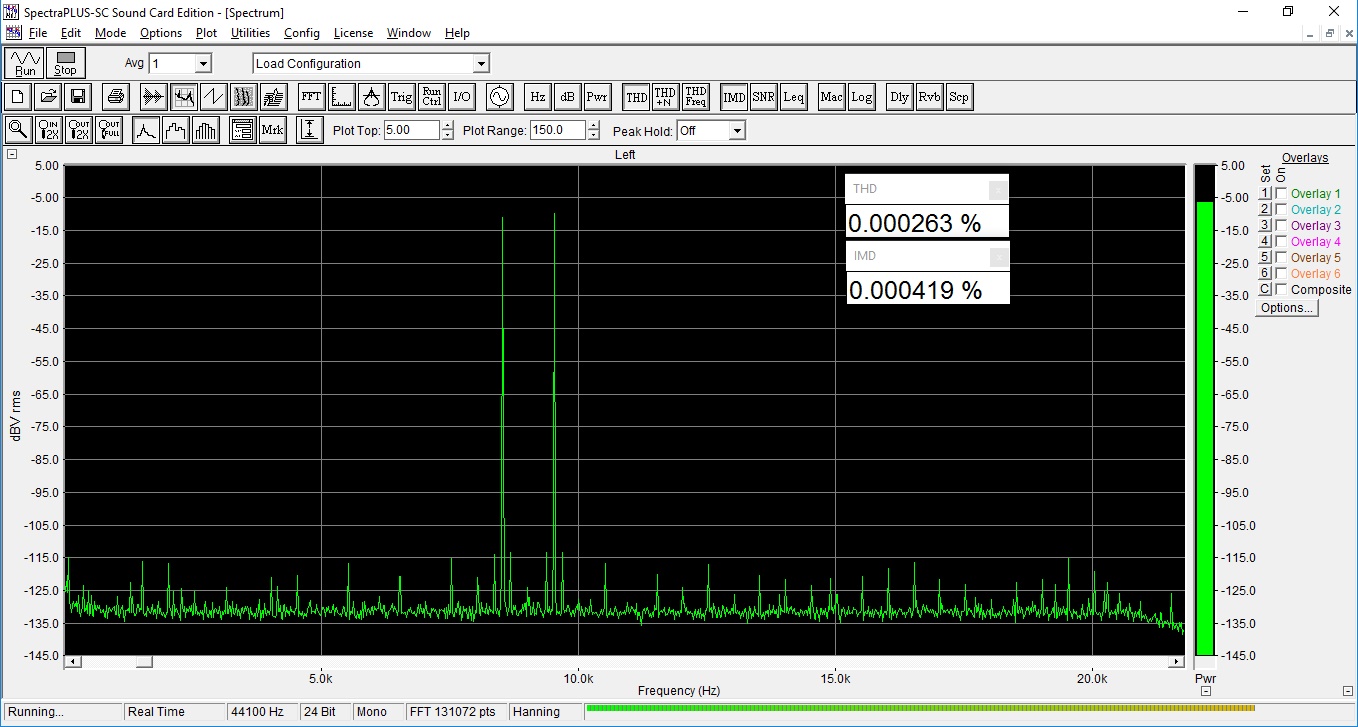1358x727 pixels.
Task: Enable the Overlay 1 checkbox
Action: coord(1281,193)
